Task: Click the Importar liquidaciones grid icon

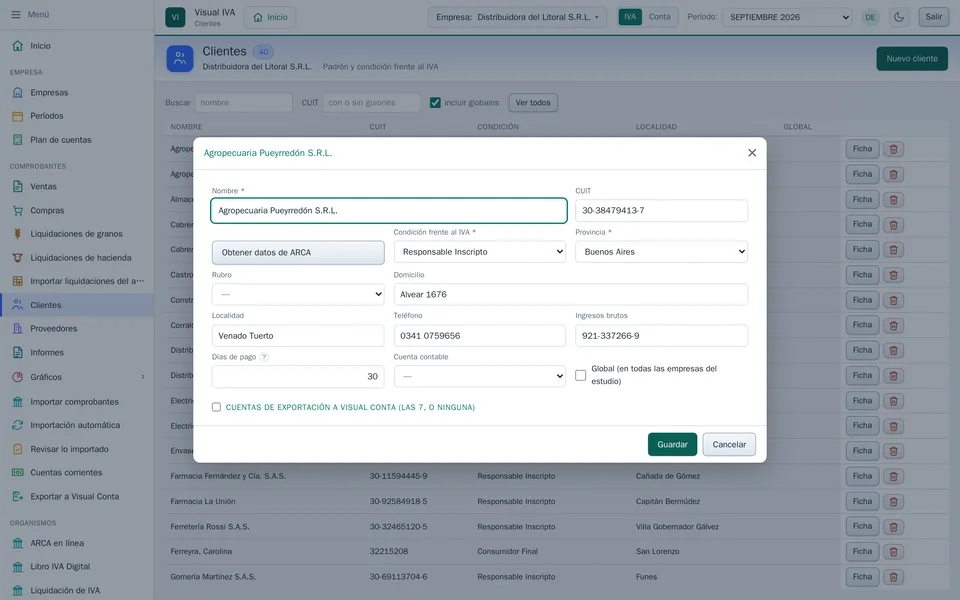Action: coord(18,281)
